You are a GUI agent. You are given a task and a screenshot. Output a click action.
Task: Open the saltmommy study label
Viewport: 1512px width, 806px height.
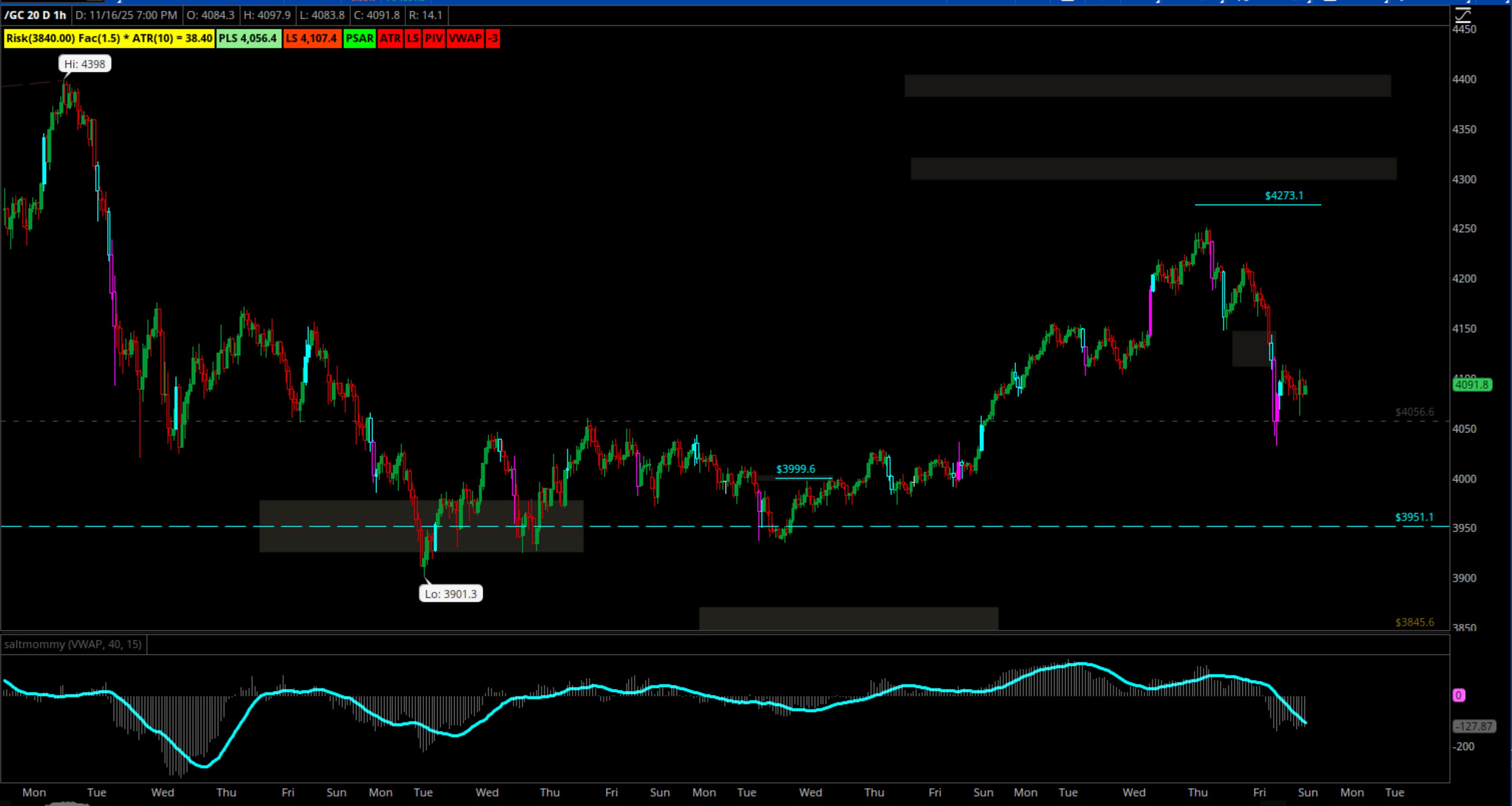[x=73, y=645]
